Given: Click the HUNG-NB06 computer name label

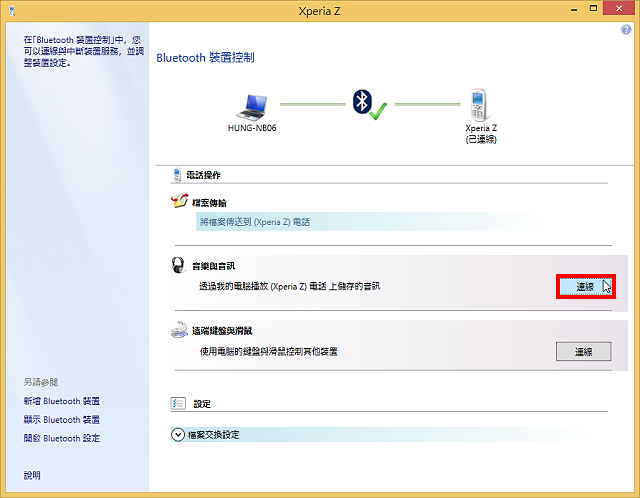Looking at the screenshot, I should (252, 128).
